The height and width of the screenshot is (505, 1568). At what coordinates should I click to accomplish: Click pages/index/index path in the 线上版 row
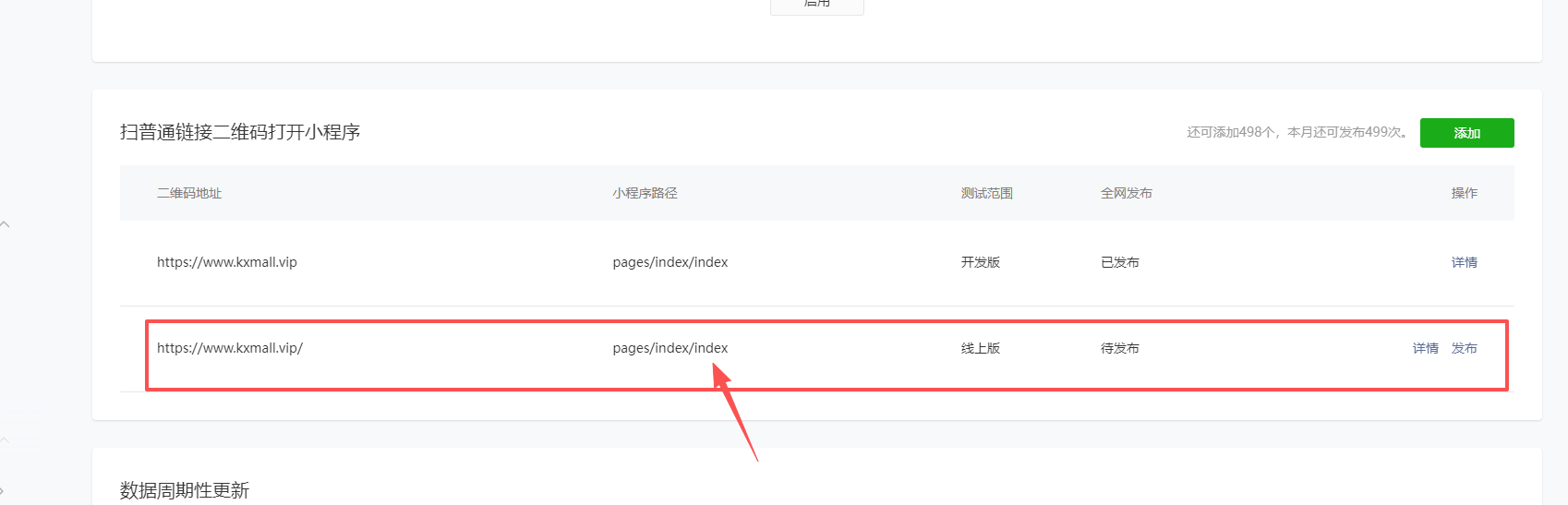(x=669, y=348)
